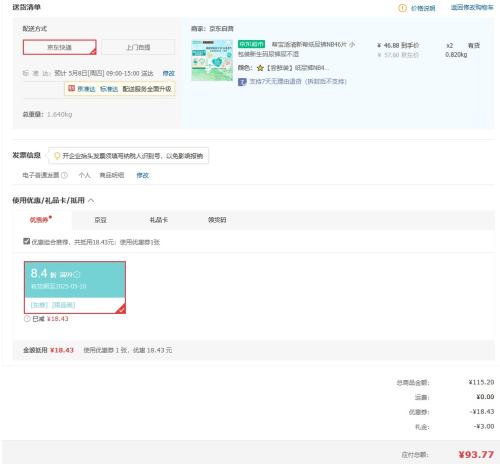
Task: Click the ¥93.77 payable total
Action: point(476,454)
